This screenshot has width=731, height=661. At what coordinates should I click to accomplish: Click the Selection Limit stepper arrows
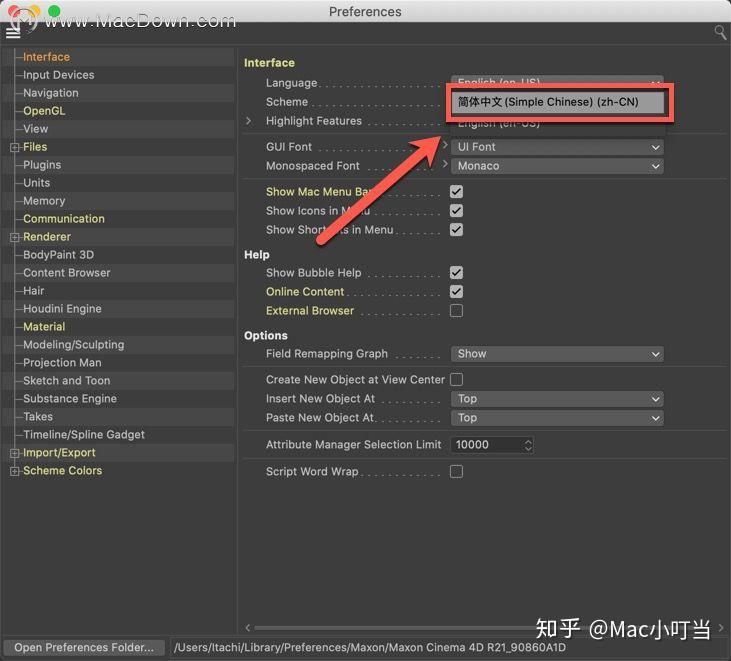click(528, 445)
